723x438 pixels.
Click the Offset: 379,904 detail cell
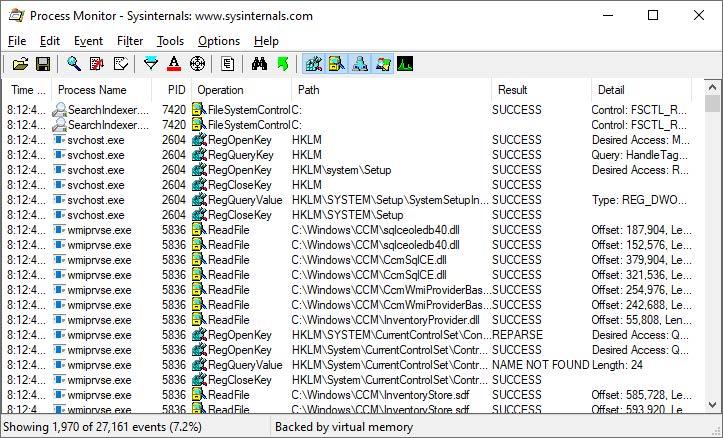point(641,260)
